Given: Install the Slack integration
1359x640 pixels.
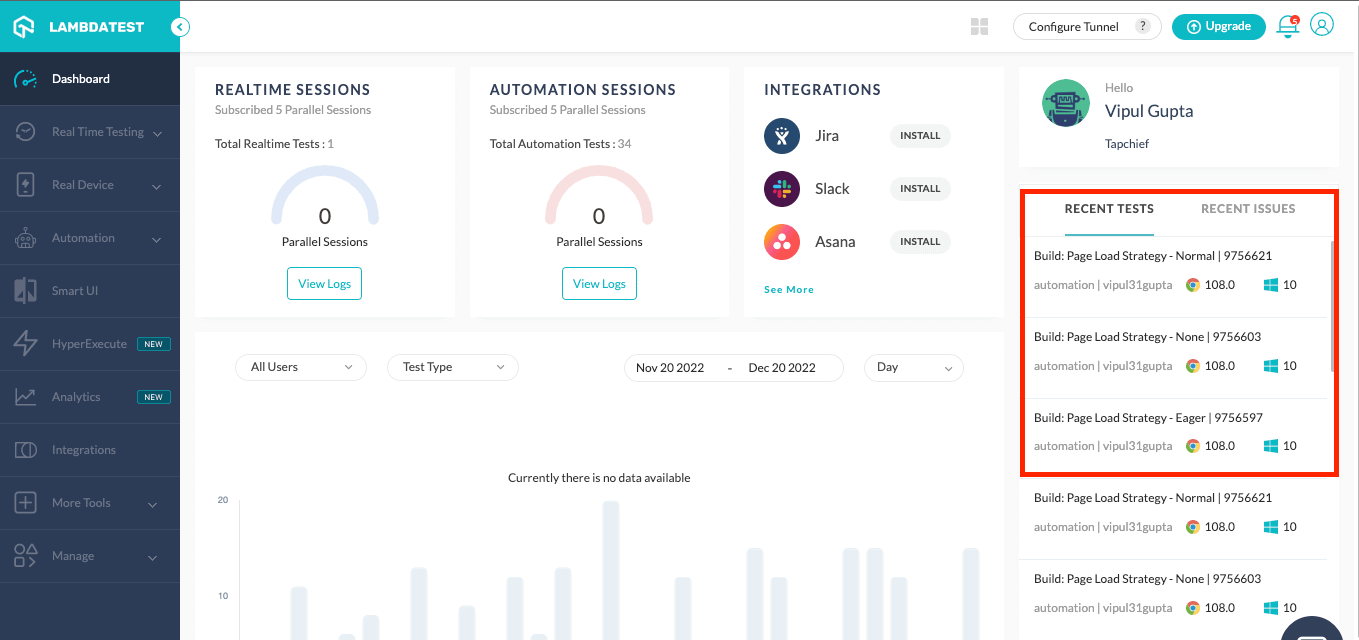Looking at the screenshot, I should (920, 189).
